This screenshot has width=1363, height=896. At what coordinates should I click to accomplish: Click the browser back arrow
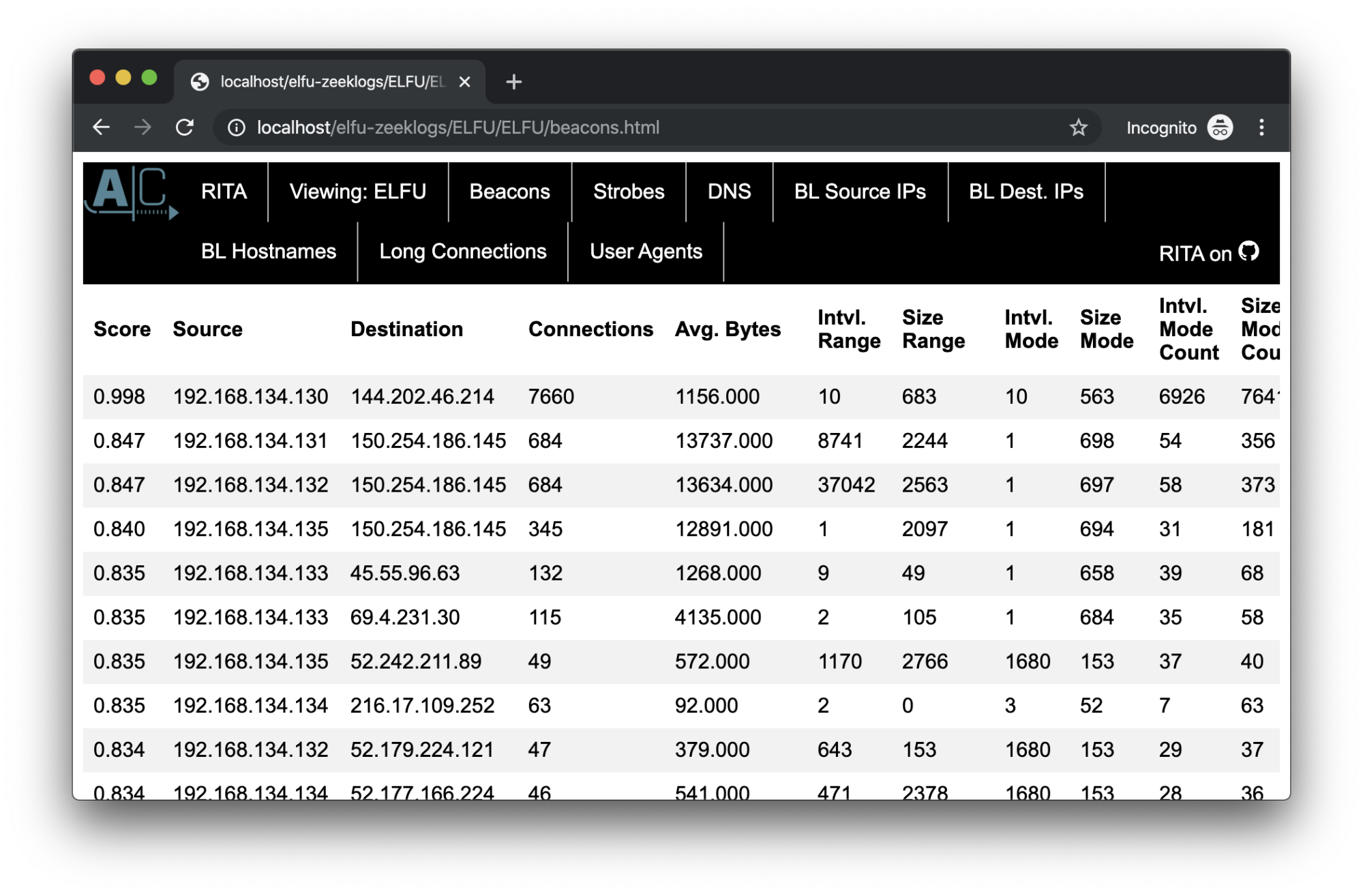(101, 128)
